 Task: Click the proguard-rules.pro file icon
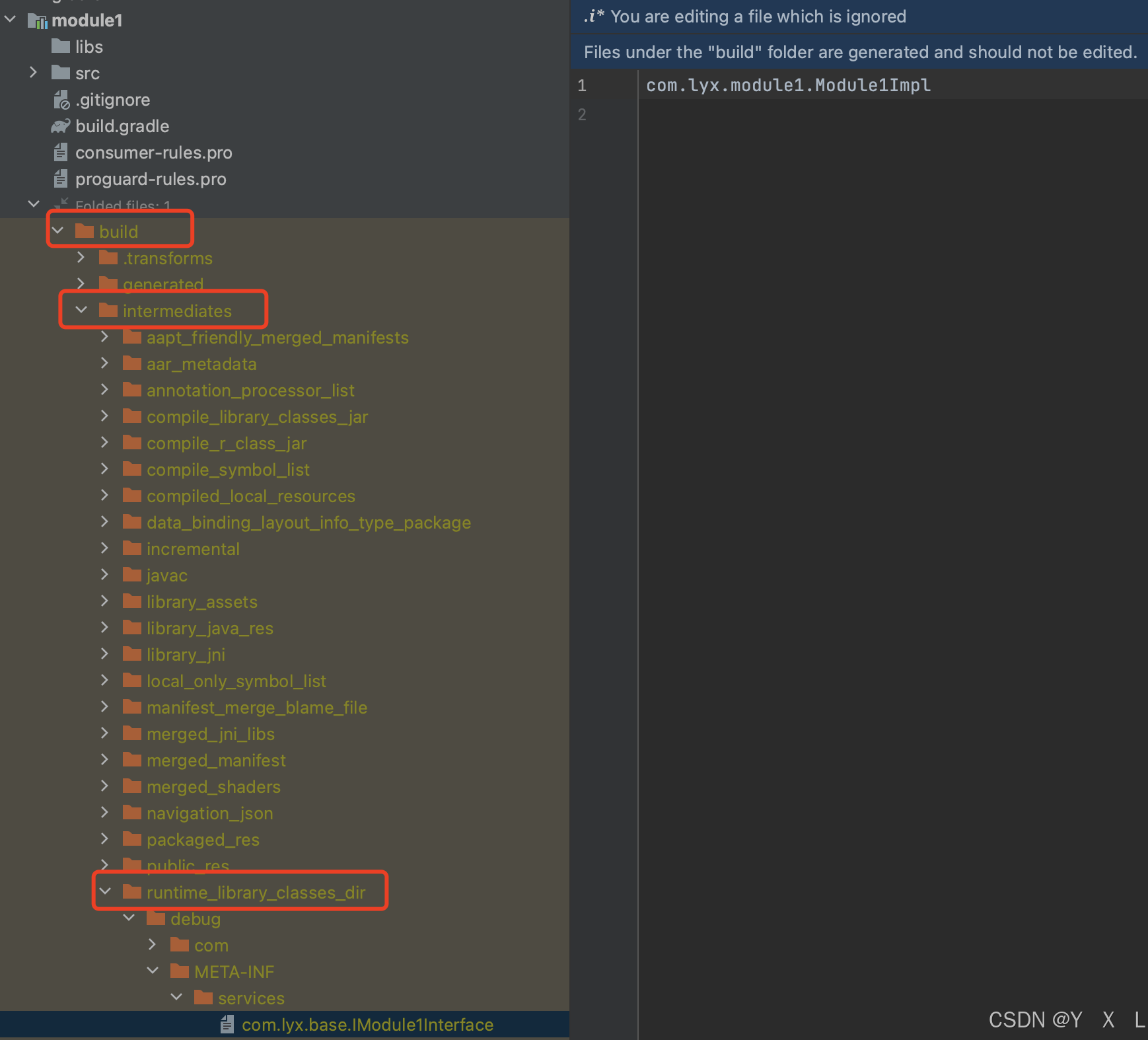coord(61,178)
